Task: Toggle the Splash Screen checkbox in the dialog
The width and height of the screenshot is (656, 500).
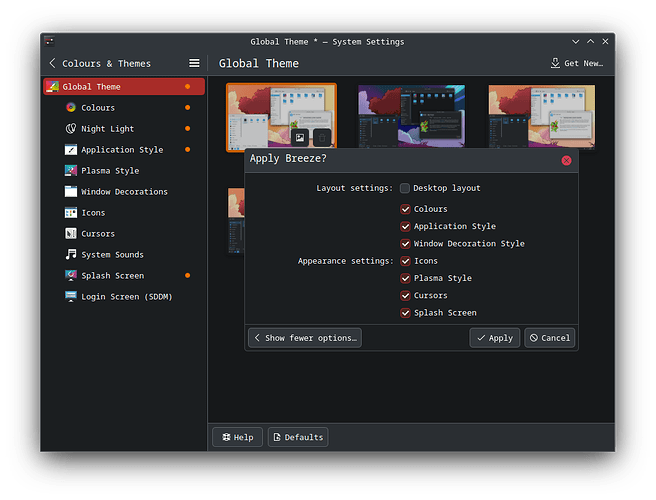Action: (405, 313)
